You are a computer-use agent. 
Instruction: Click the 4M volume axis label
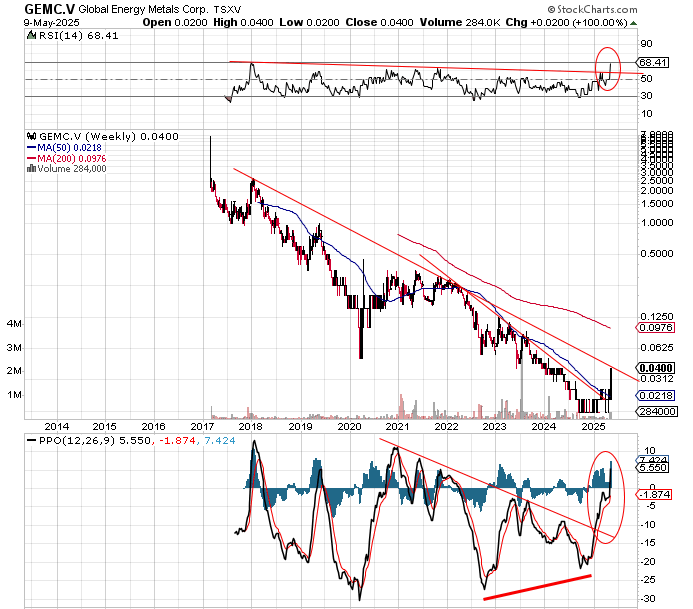click(x=14, y=324)
